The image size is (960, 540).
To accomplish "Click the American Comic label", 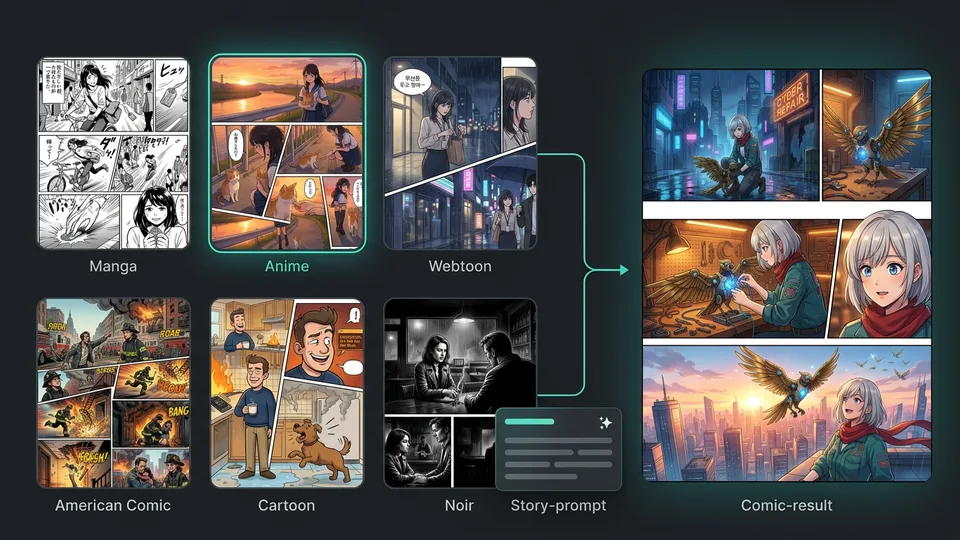I will 113,506.
